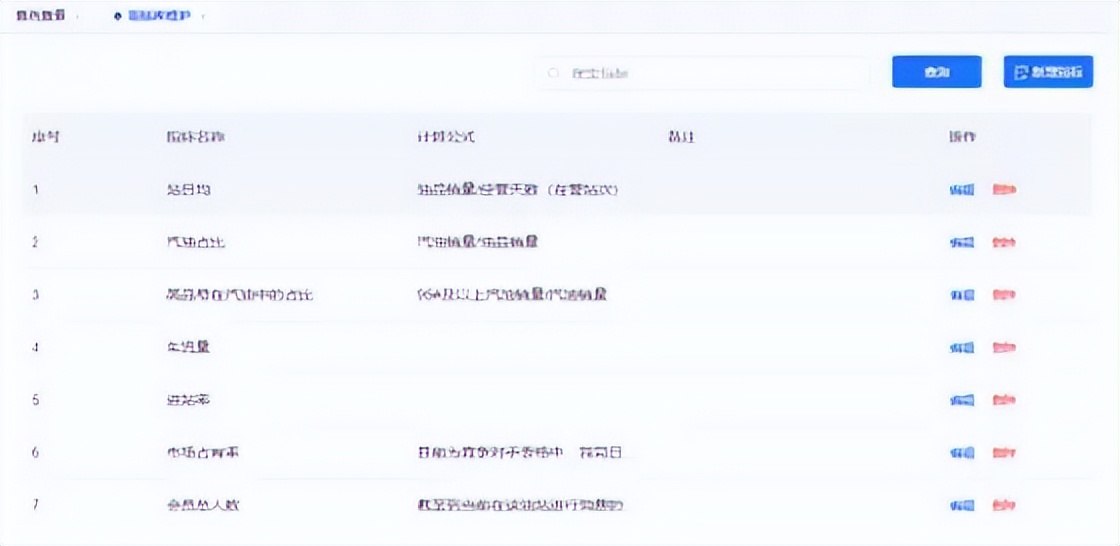
Task: Click the formula cell in row 1
Action: point(517,190)
